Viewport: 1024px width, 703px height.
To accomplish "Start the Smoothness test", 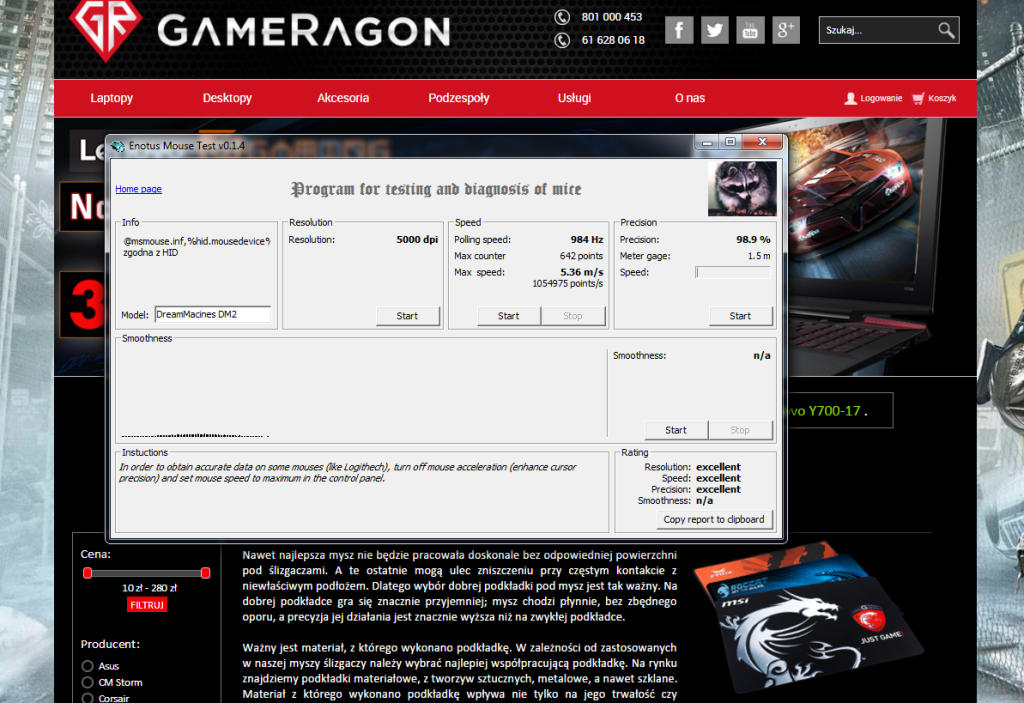I will pos(676,430).
